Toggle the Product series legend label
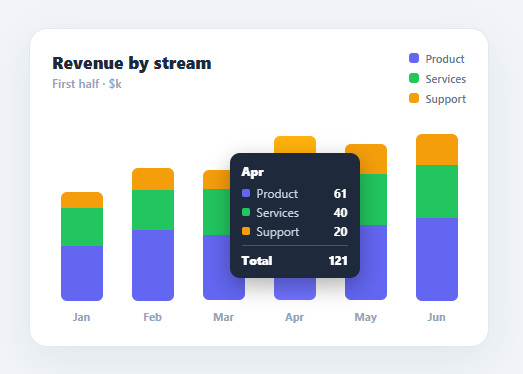This screenshot has height=374, width=523. (x=445, y=59)
